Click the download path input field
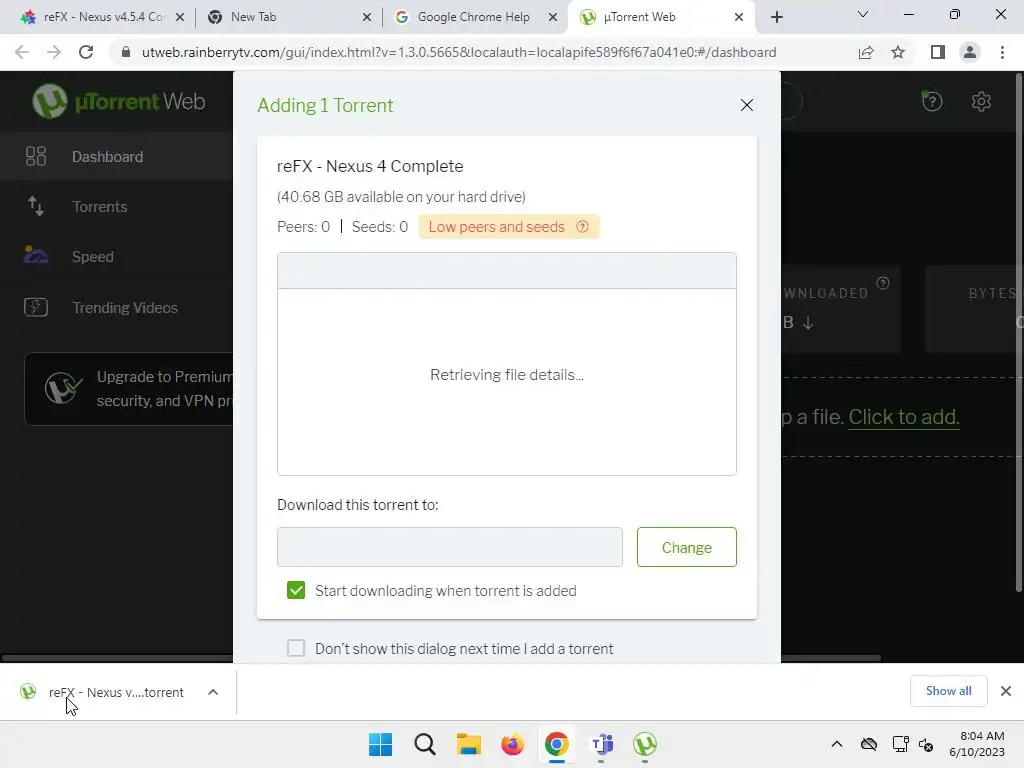1024x768 pixels. point(449,547)
